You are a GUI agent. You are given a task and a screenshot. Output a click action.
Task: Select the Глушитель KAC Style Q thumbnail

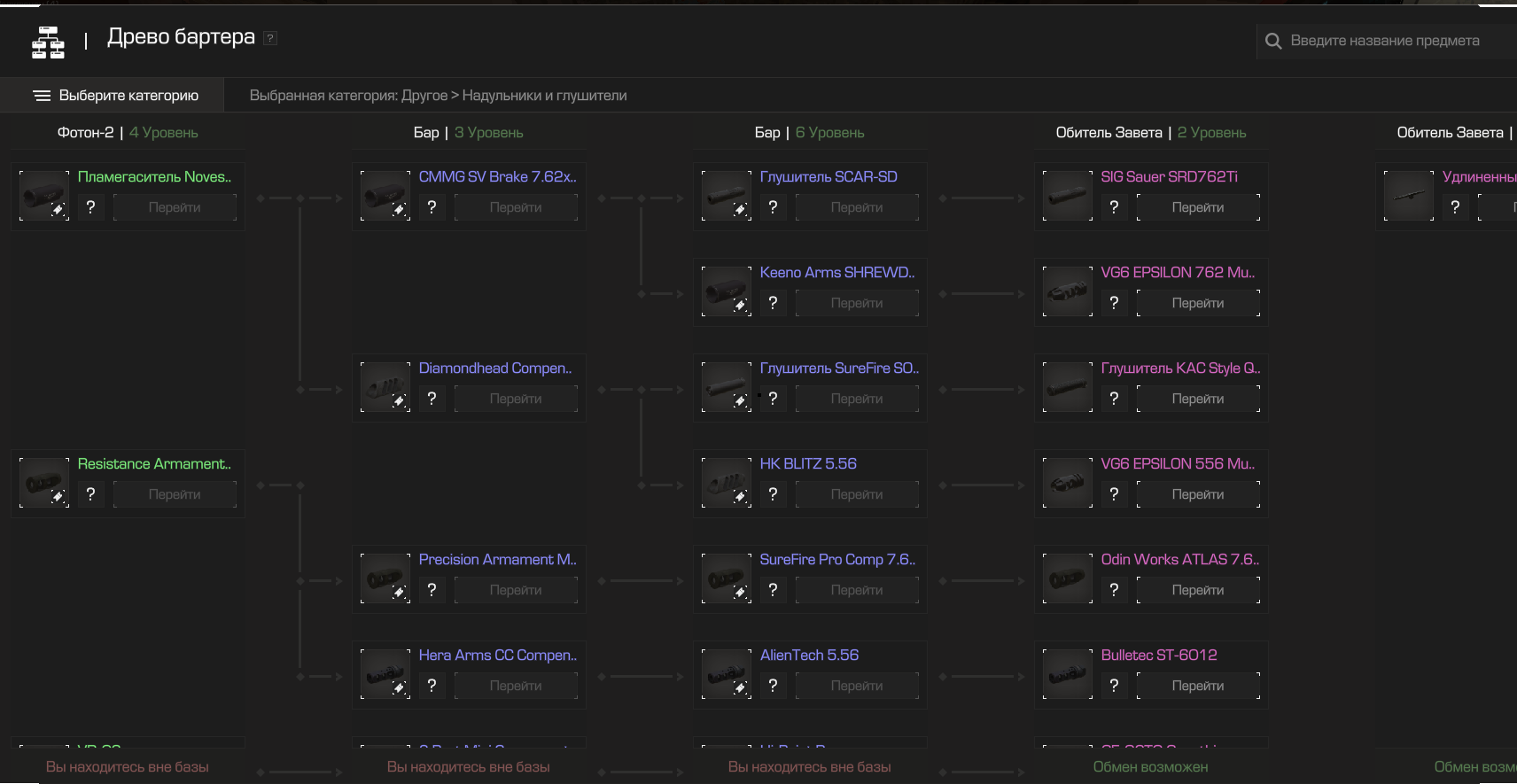pos(1068,387)
